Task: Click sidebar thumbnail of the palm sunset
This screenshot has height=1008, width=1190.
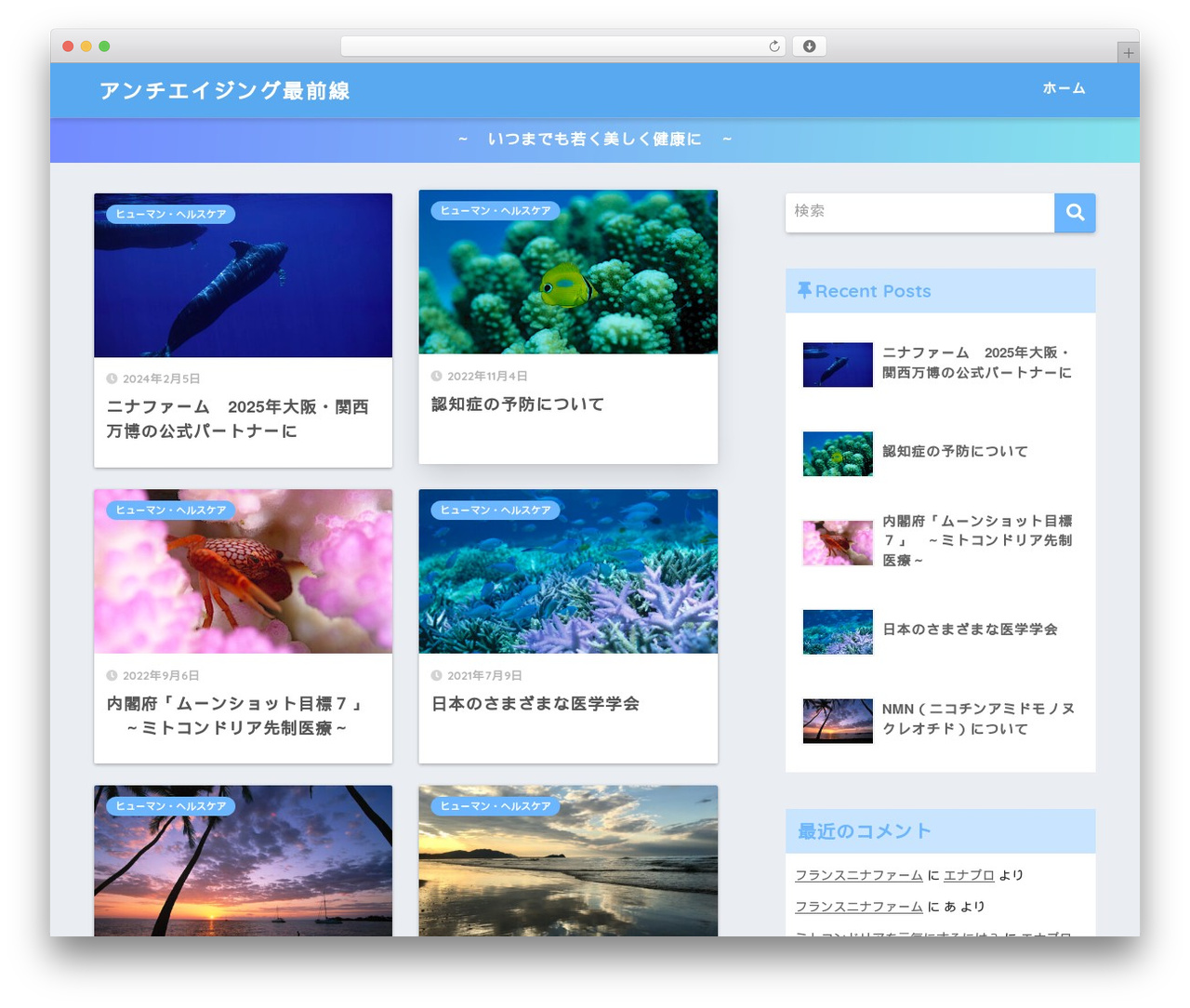Action: [x=838, y=721]
